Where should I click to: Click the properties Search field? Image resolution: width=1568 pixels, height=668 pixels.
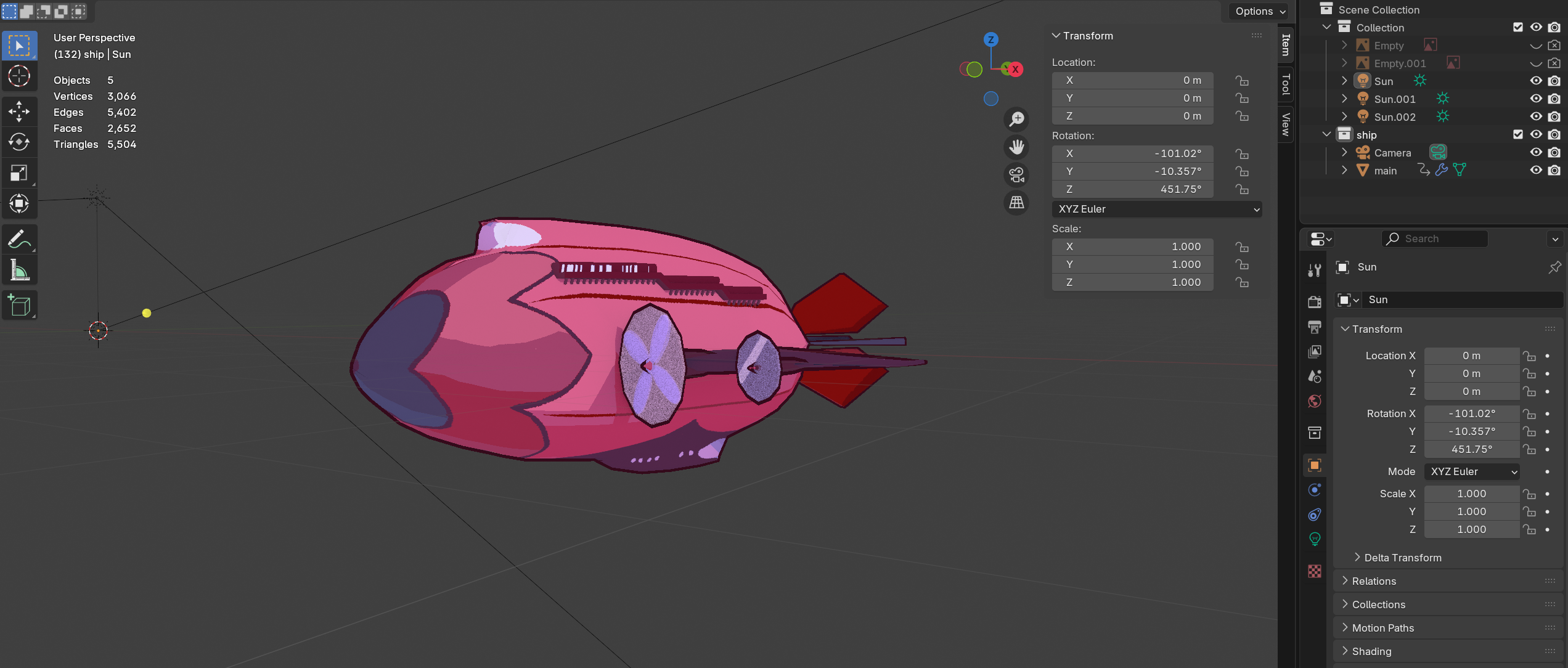1435,238
